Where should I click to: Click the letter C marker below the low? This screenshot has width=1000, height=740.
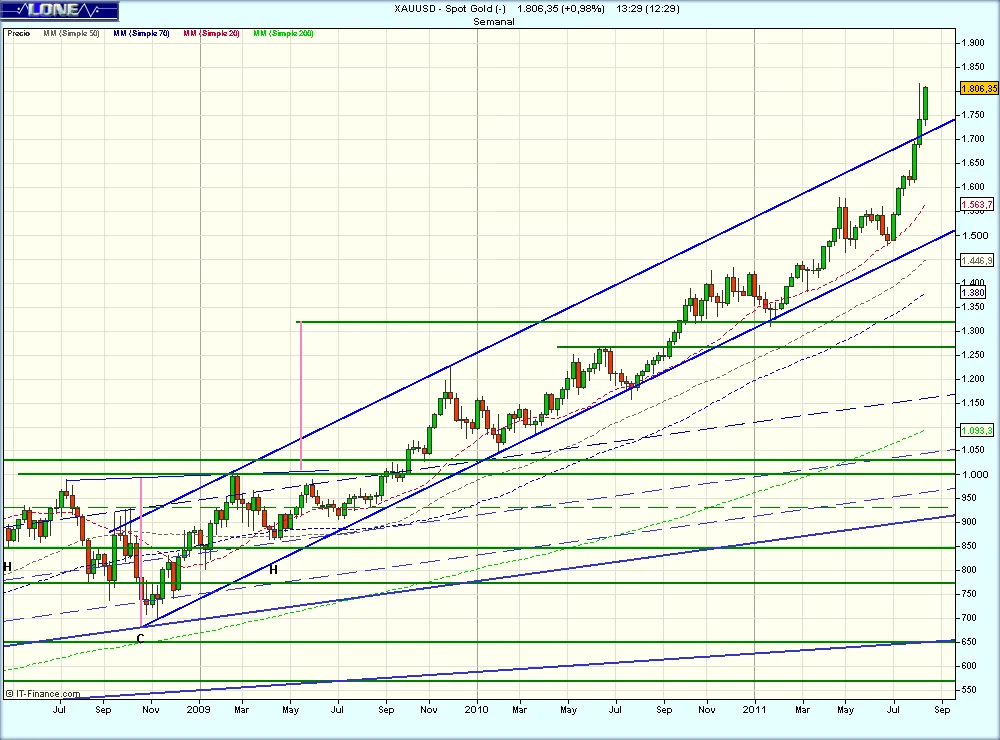pyautogui.click(x=140, y=637)
